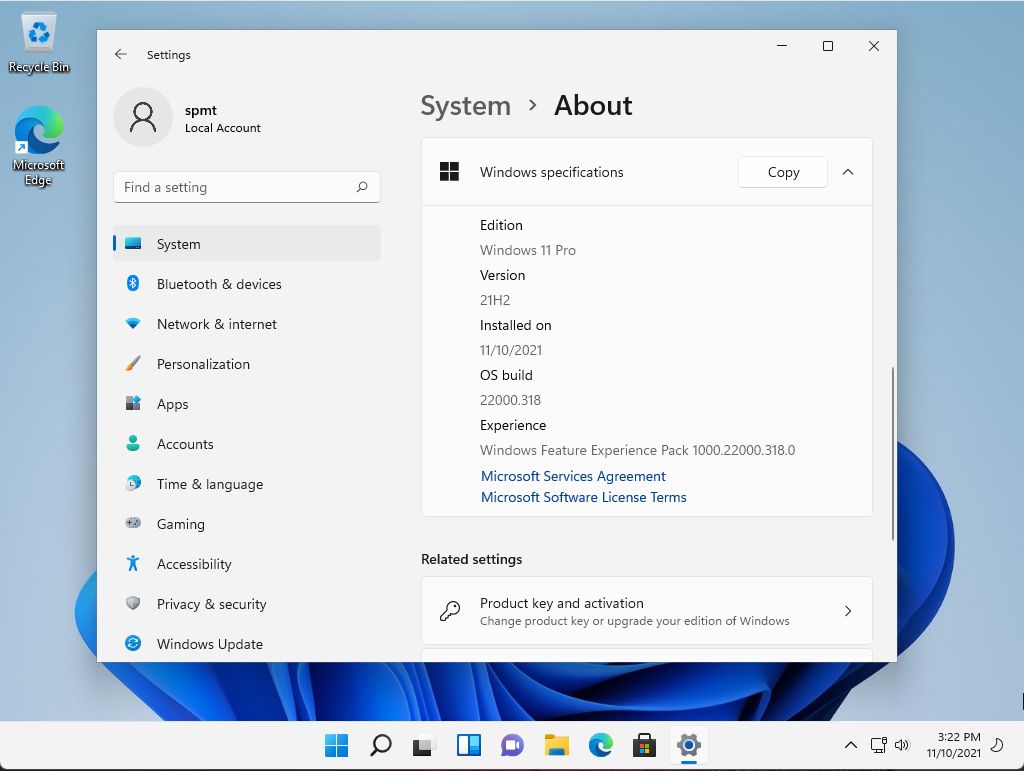
Task: Open Accounts settings page
Action: pyautogui.click(x=247, y=443)
